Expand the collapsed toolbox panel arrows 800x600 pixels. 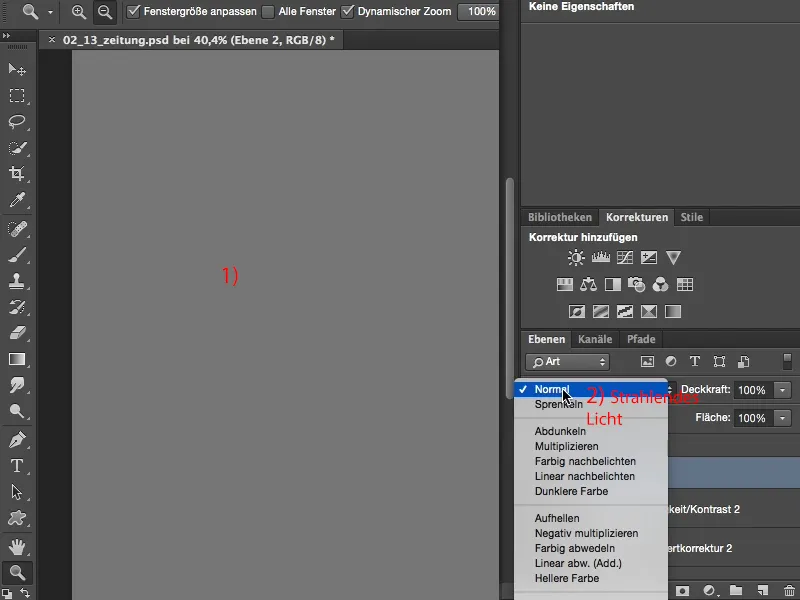click(6, 35)
